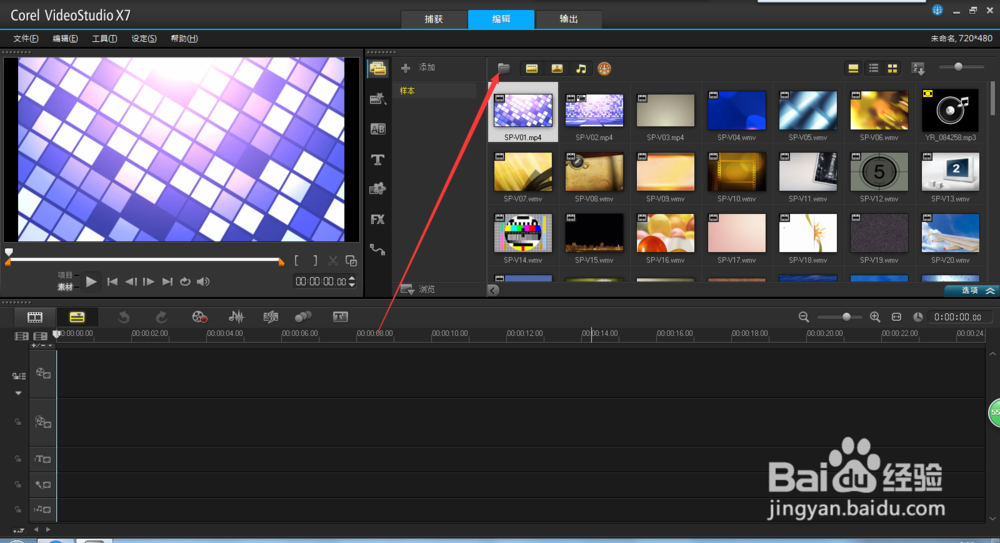Viewport: 1000px width, 543px height.
Task: Open the Title (T) library
Action: coord(378,160)
